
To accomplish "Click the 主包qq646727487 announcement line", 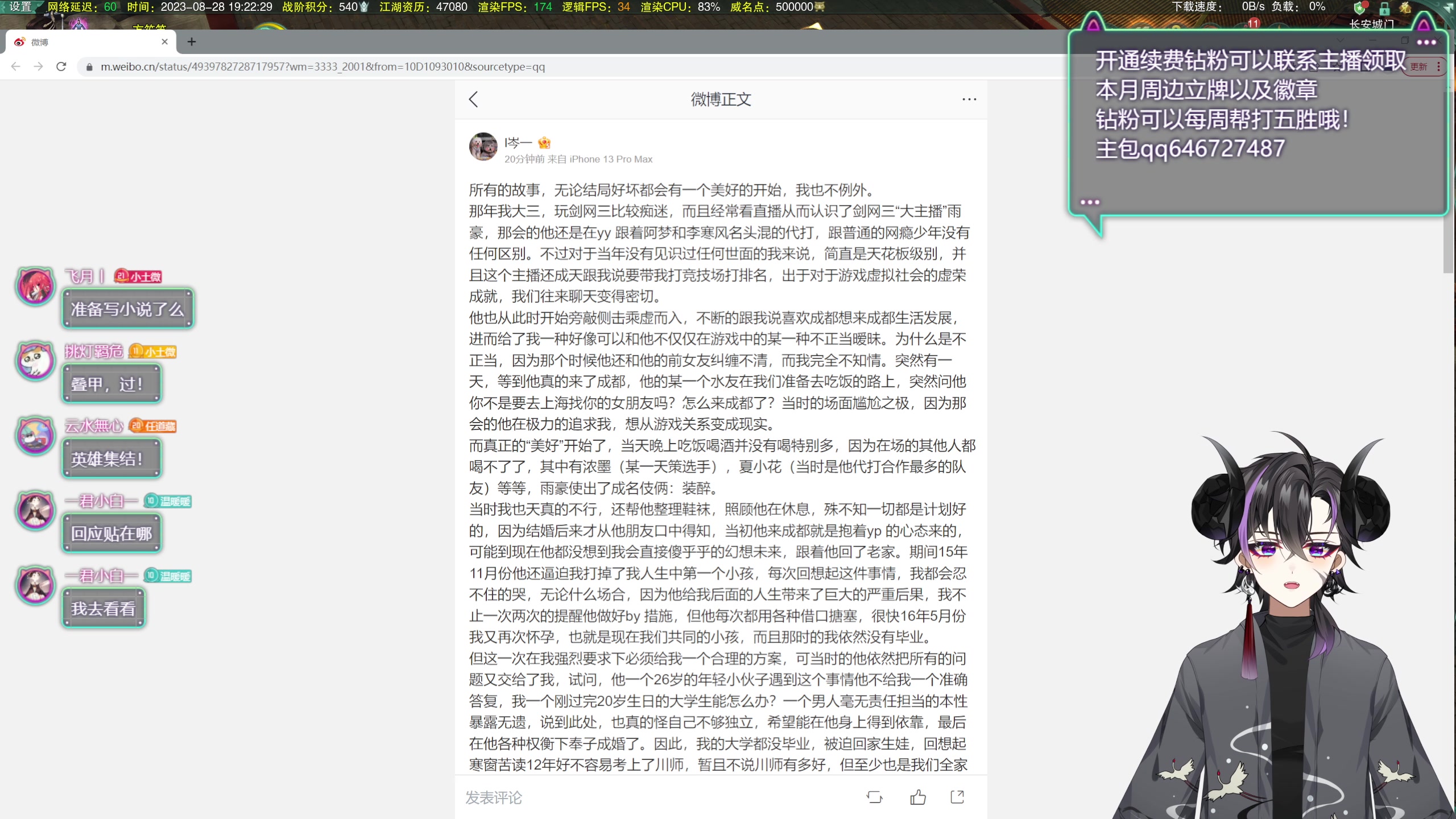I will pos(1190,149).
